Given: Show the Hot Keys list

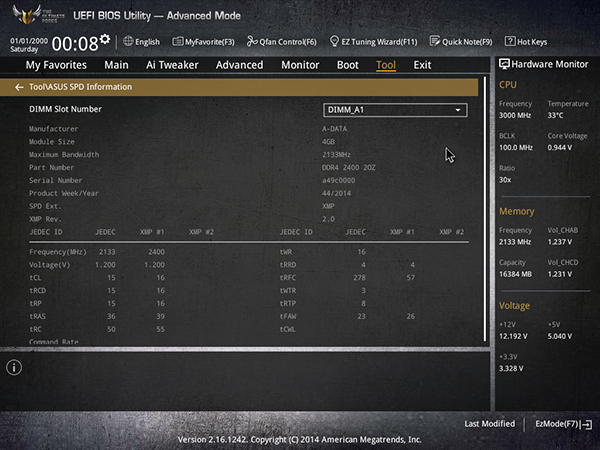Looking at the screenshot, I should (x=526, y=41).
